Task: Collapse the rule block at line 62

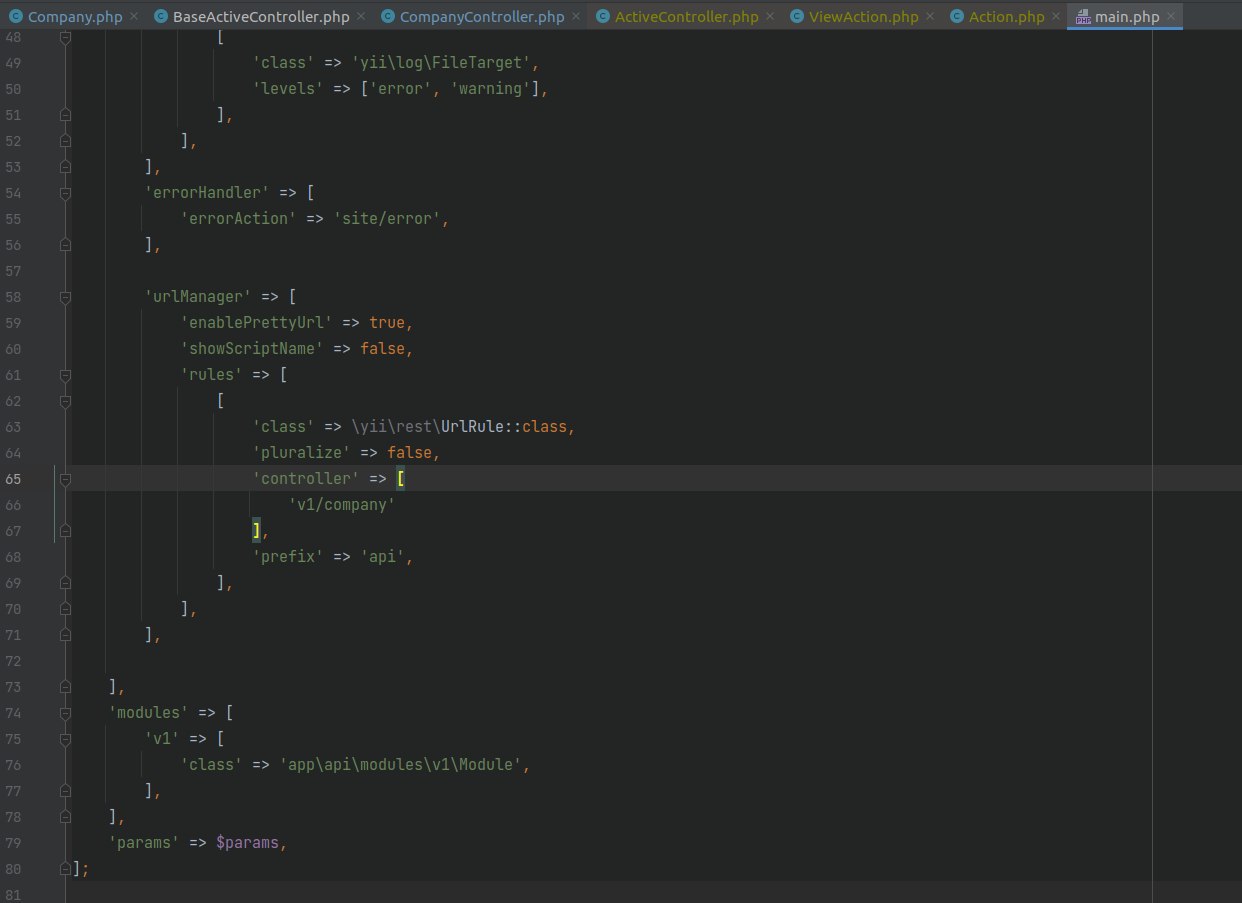Action: pyautogui.click(x=65, y=401)
